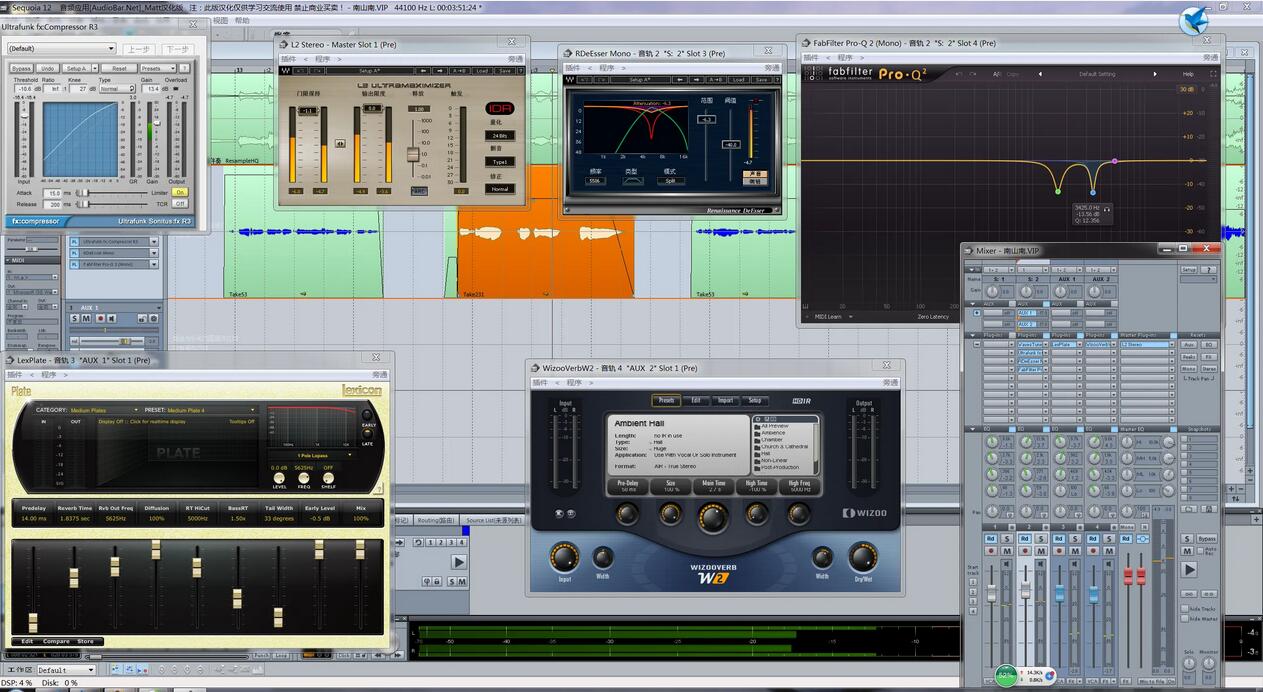
Task: Toggle Bypass in the fx:Compressor window
Action: click(x=20, y=68)
